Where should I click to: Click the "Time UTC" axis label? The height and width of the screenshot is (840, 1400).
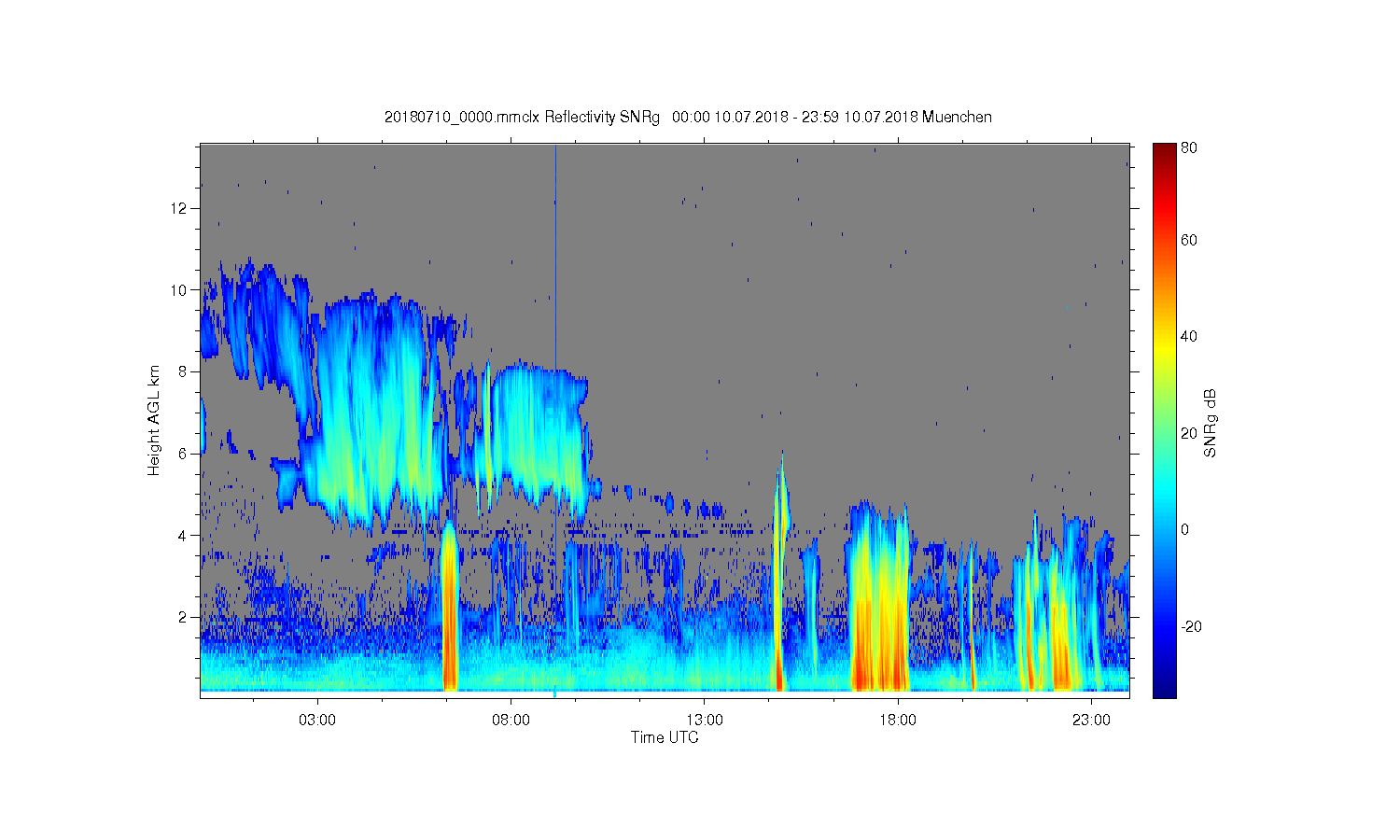coord(665,737)
